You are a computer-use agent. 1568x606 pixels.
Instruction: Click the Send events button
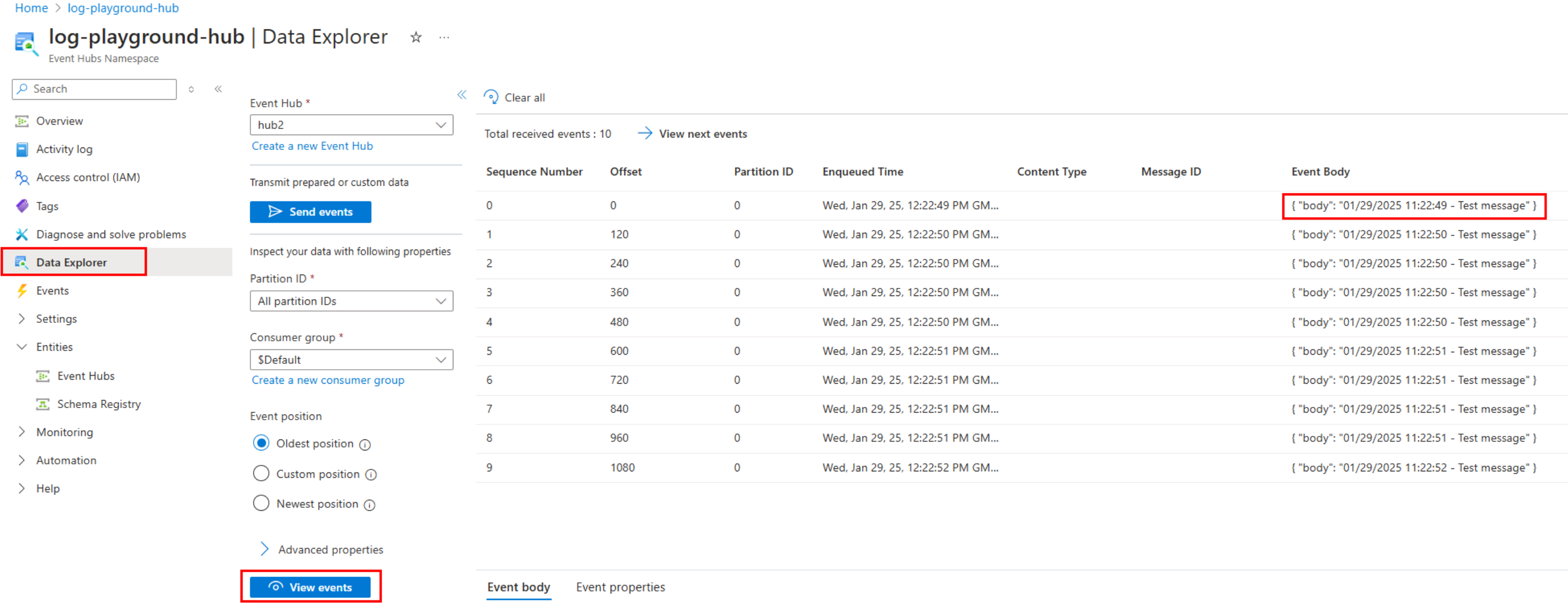pos(311,212)
